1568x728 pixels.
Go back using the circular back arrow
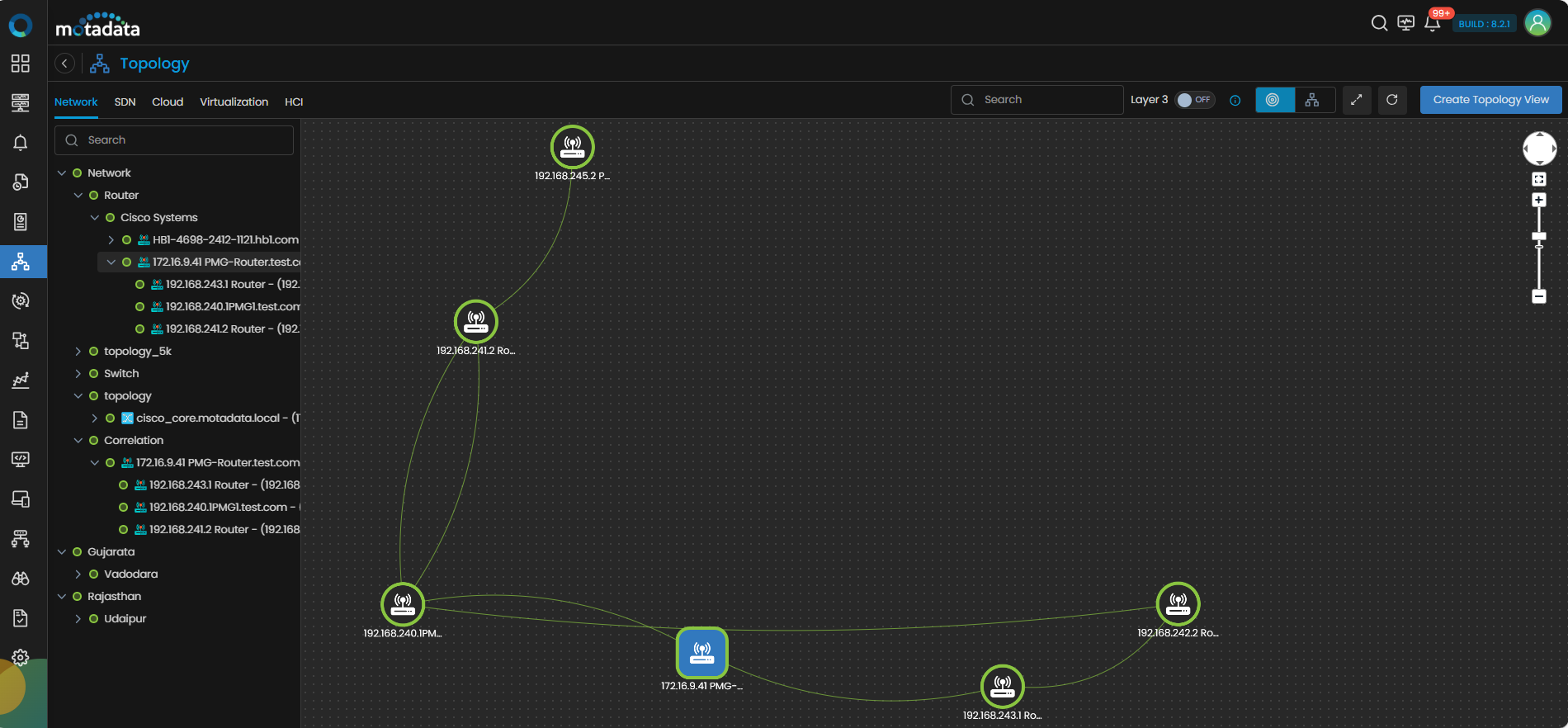(64, 64)
